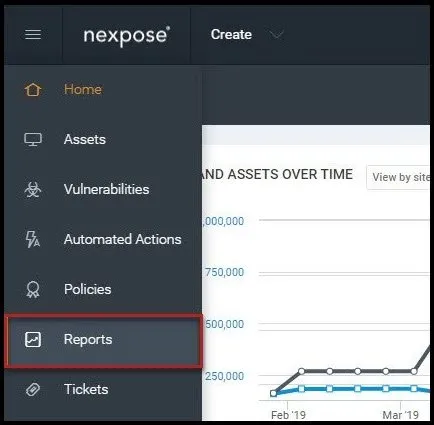Open the Policies section
Image resolution: width=434 pixels, height=425 pixels.
point(87,289)
